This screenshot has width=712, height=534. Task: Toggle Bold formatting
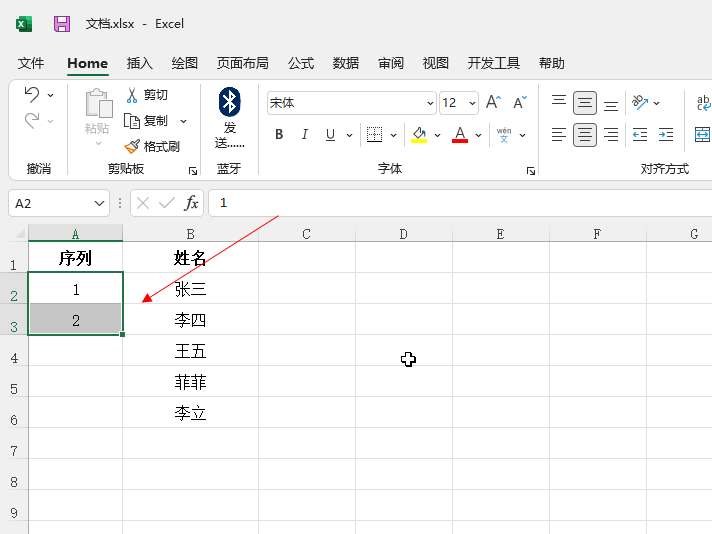[x=279, y=134]
